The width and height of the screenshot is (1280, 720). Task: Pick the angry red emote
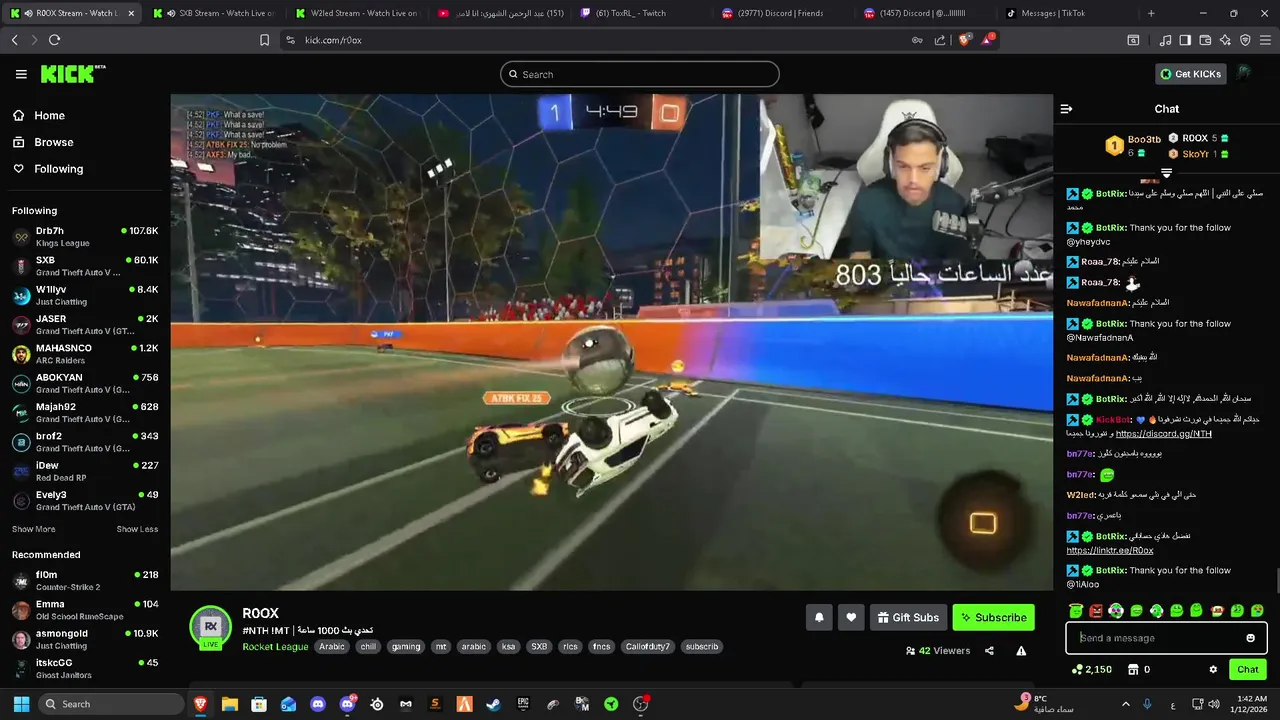[1096, 610]
